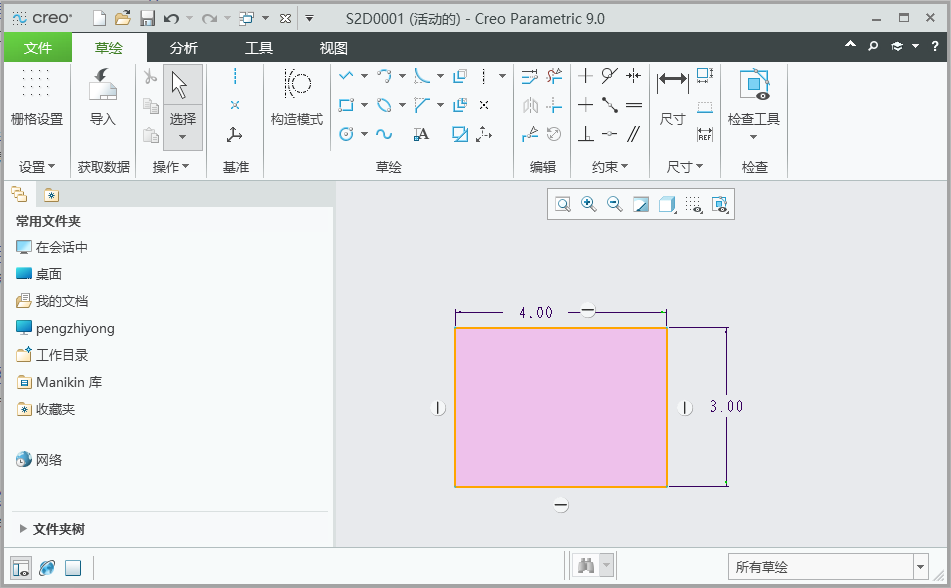
Task: Apply the midpoint constraint
Action: click(610, 105)
